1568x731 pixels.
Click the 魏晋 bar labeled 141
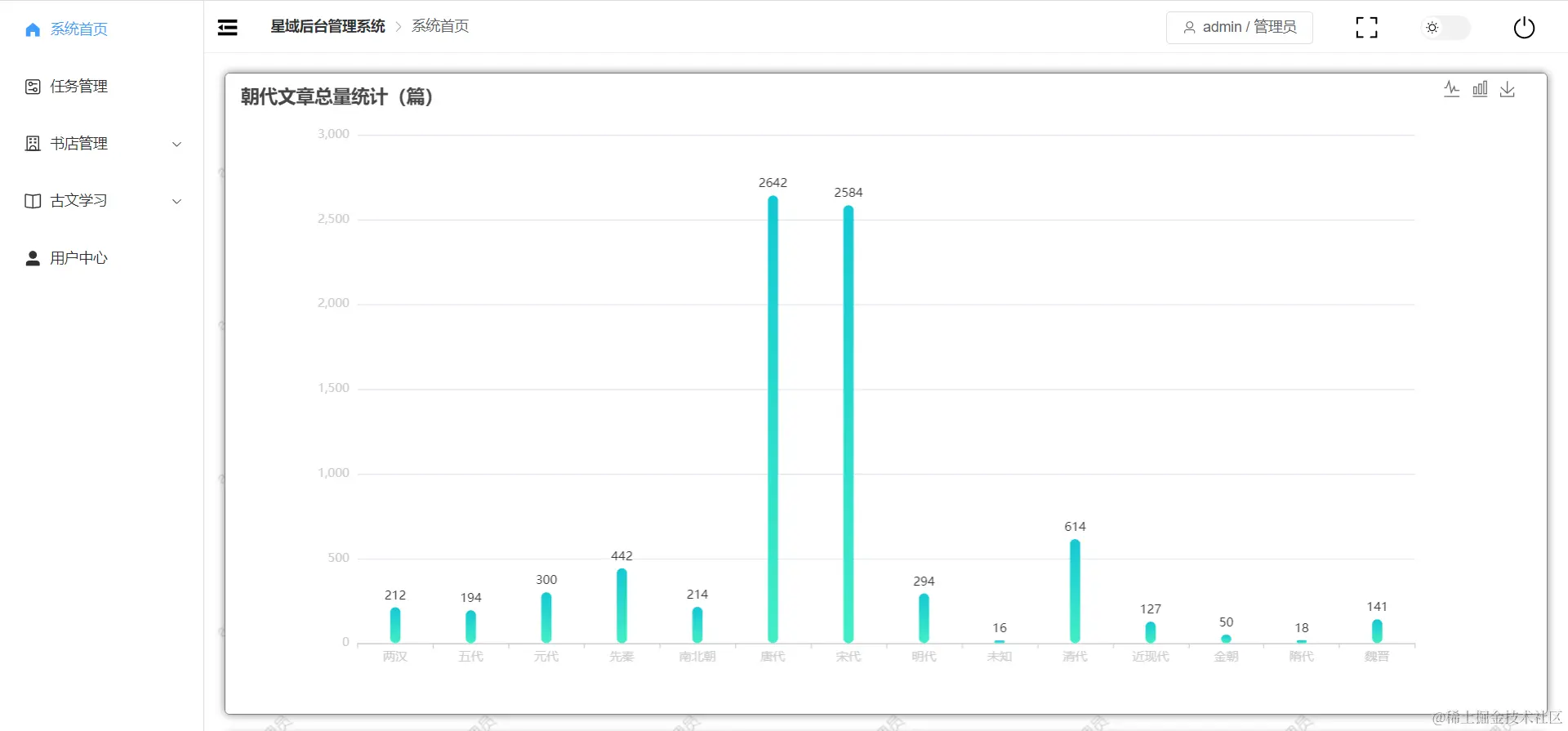coord(1377,631)
